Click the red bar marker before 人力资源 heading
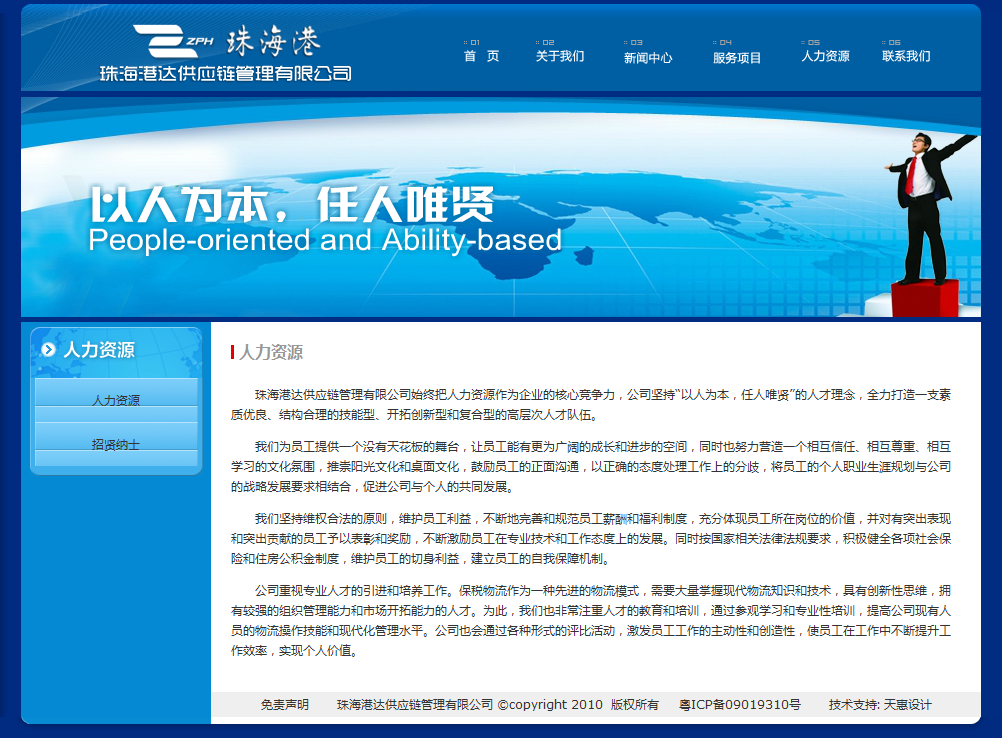This screenshot has height=738, width=1002. click(x=232, y=352)
